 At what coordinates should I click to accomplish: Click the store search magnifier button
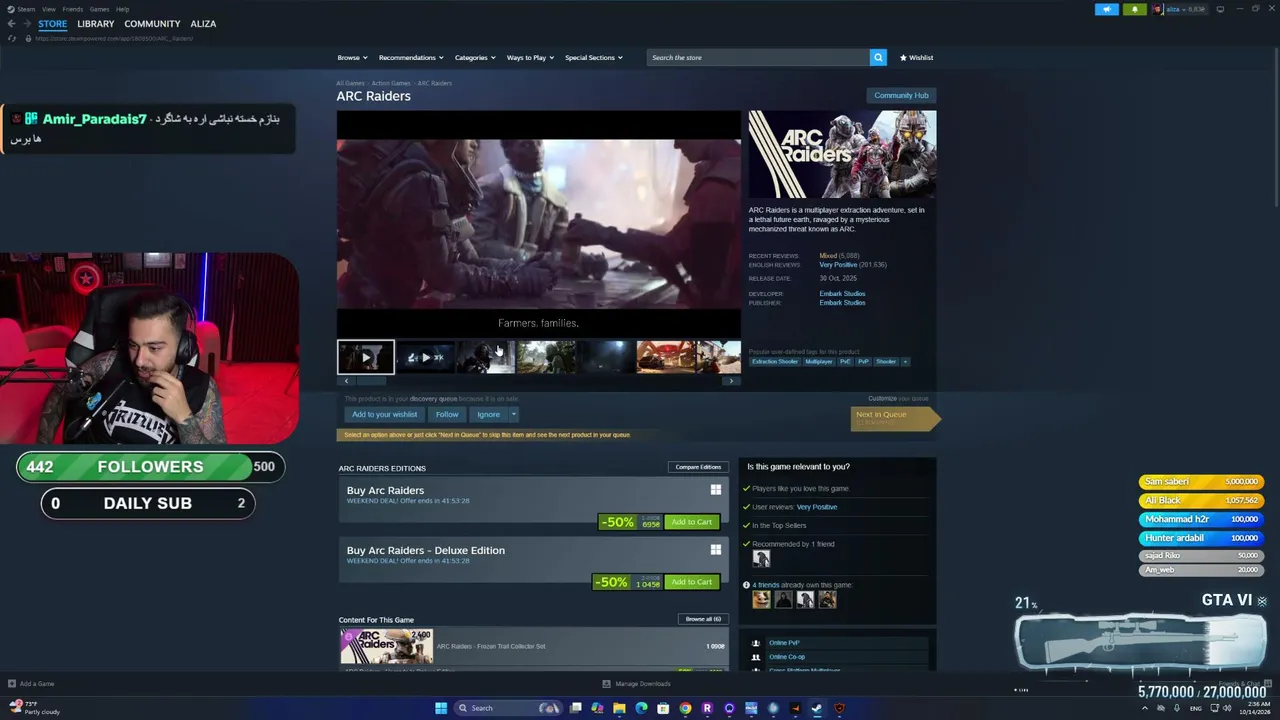point(878,57)
